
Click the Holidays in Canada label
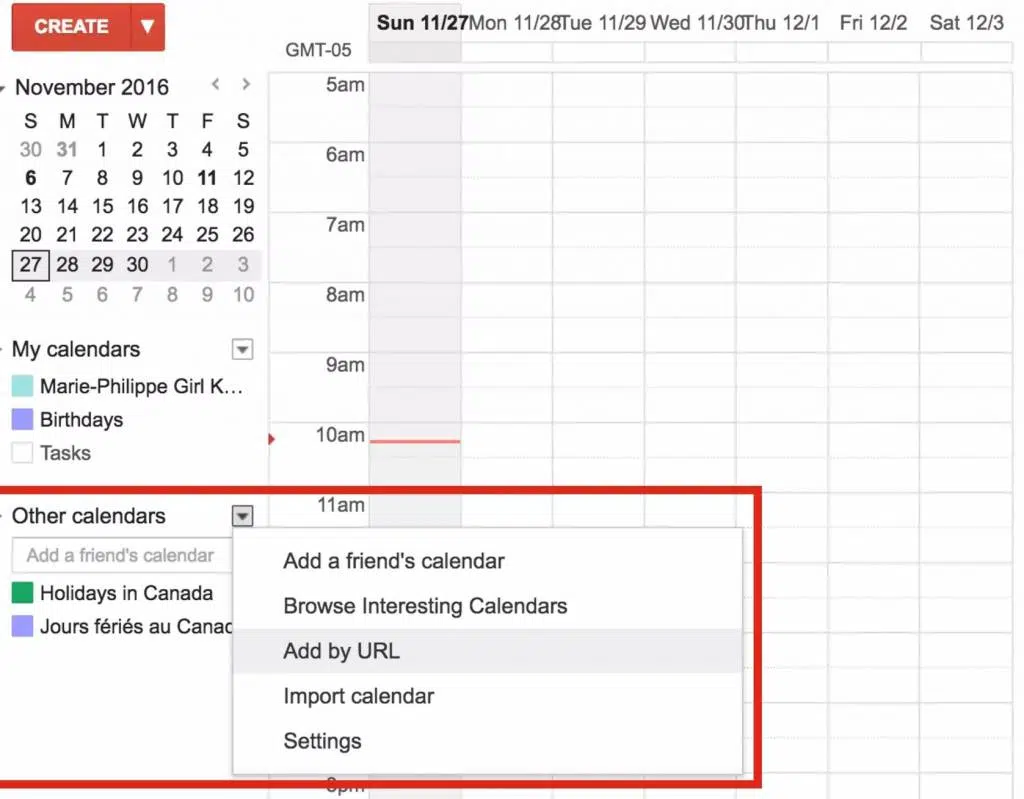tap(126, 593)
